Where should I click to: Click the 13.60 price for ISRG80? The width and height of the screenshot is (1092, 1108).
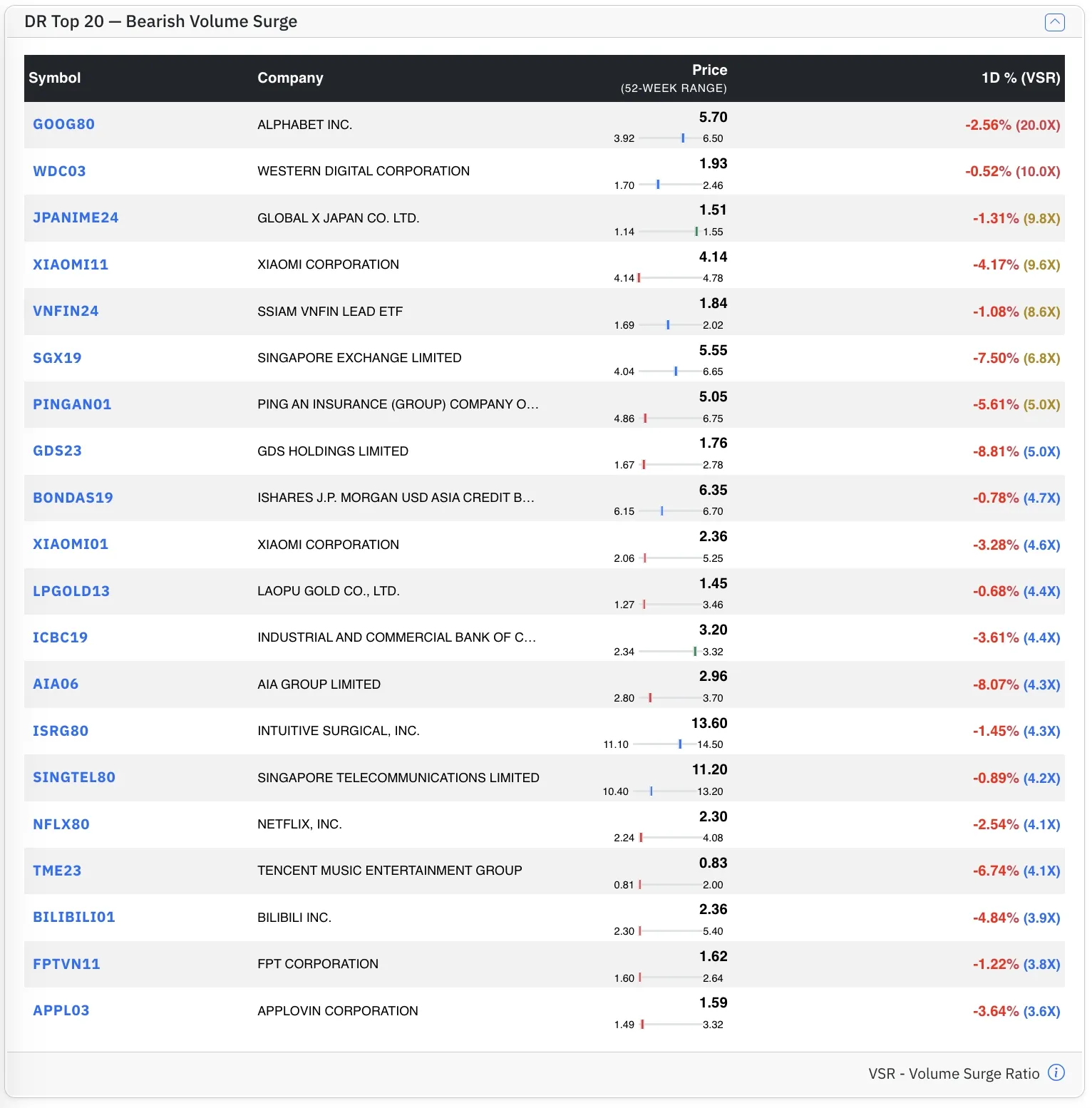709,723
